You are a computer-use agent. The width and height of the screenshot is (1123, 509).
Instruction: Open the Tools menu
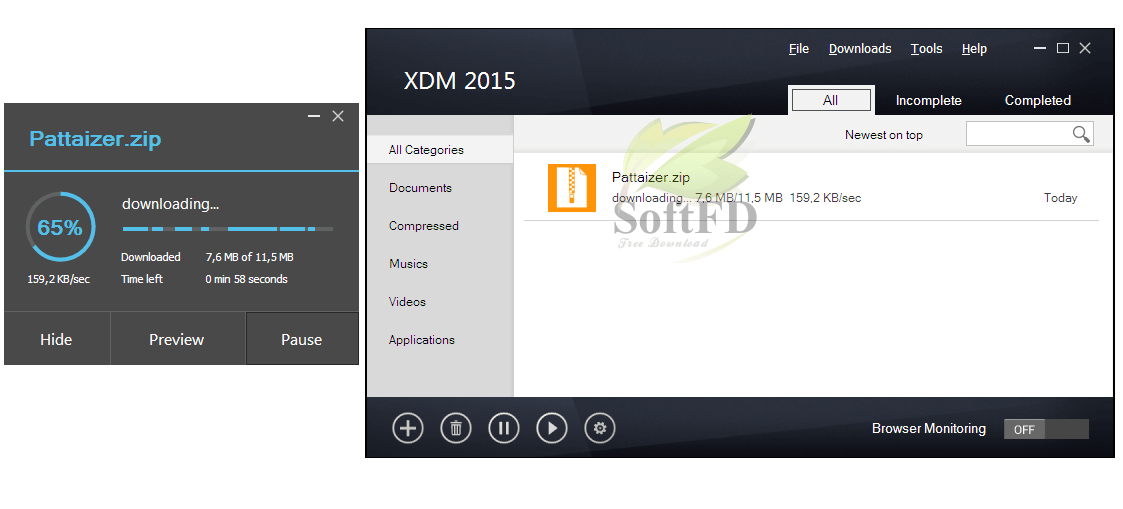(x=926, y=49)
